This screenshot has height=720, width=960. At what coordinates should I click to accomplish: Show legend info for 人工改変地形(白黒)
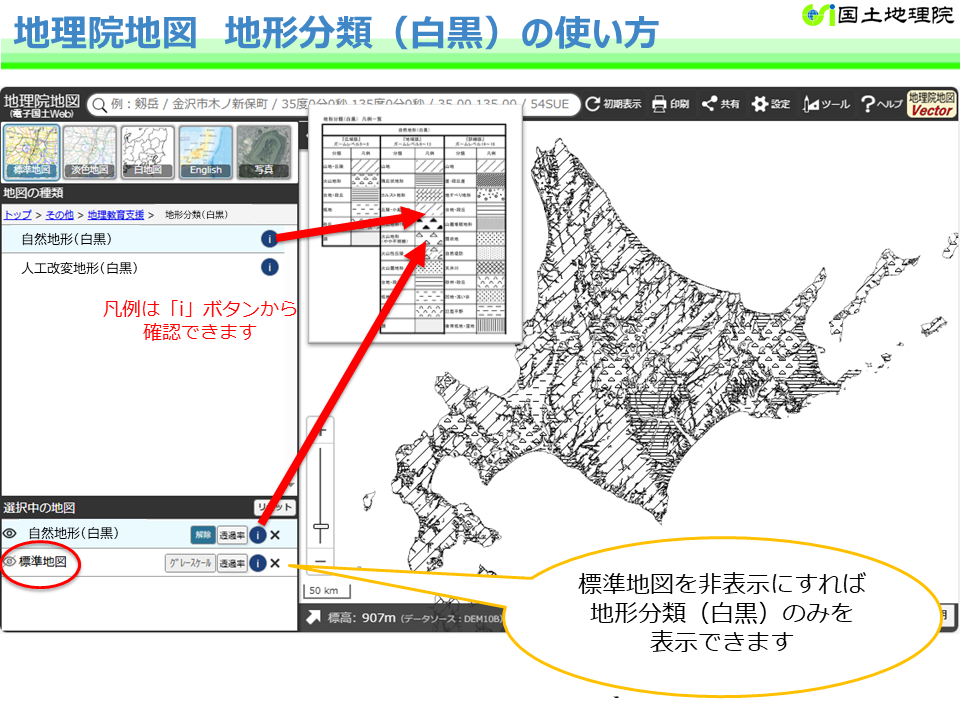269,267
